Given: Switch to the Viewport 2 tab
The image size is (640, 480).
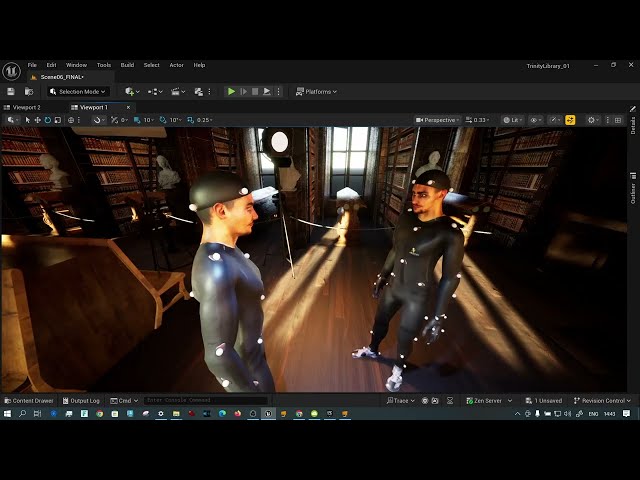Looking at the screenshot, I should (x=22, y=107).
